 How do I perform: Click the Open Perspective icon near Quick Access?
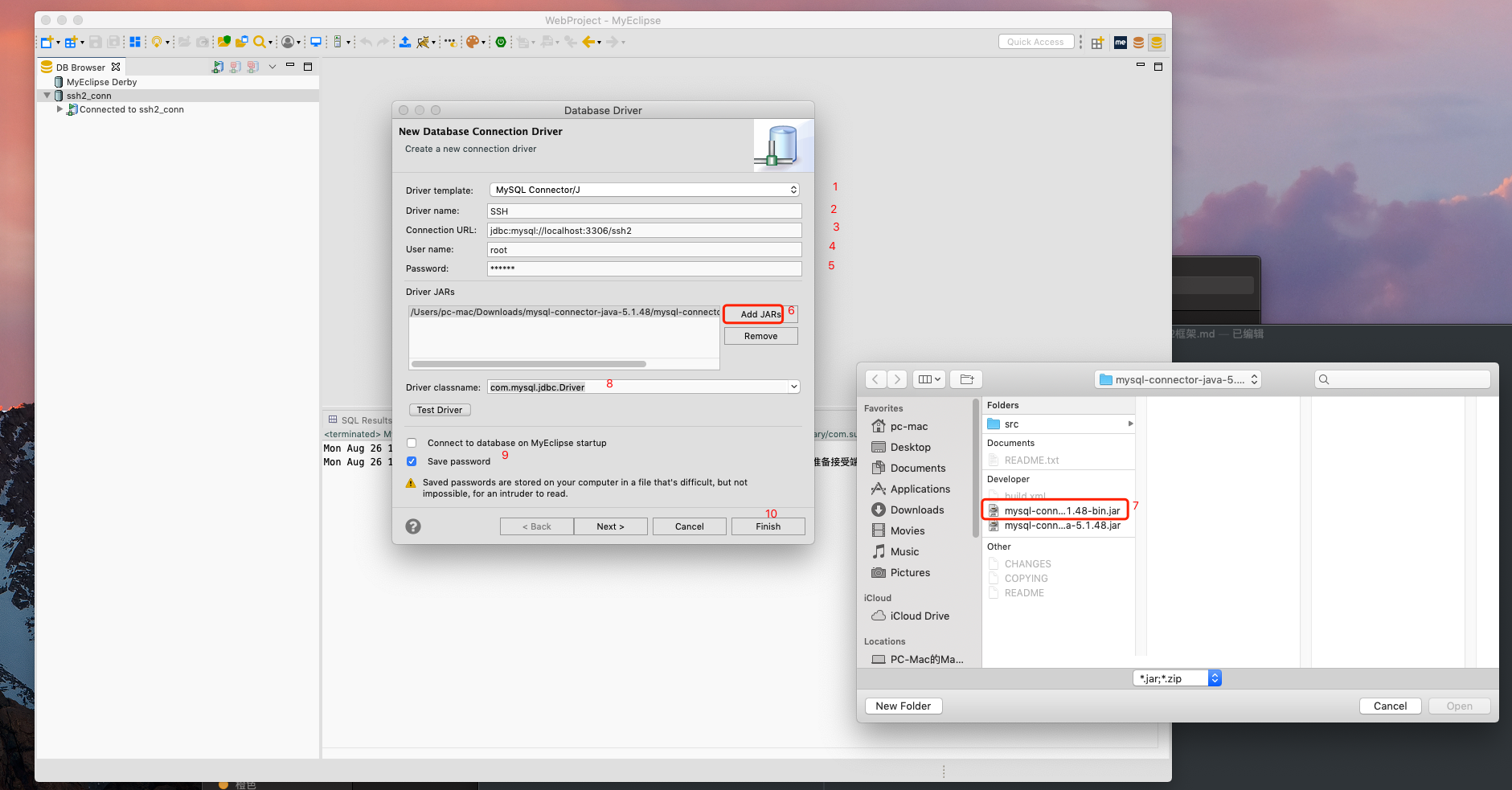pyautogui.click(x=1097, y=43)
